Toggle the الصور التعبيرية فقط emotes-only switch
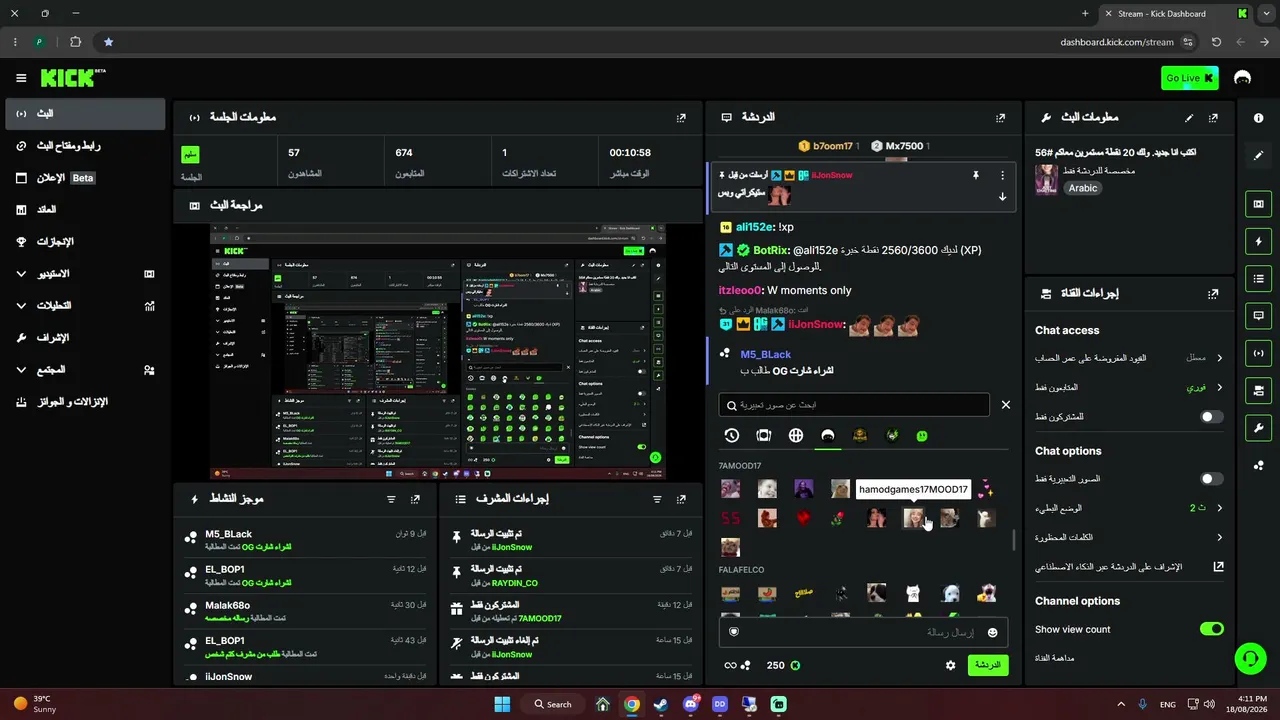The width and height of the screenshot is (1280, 720). tap(1211, 479)
